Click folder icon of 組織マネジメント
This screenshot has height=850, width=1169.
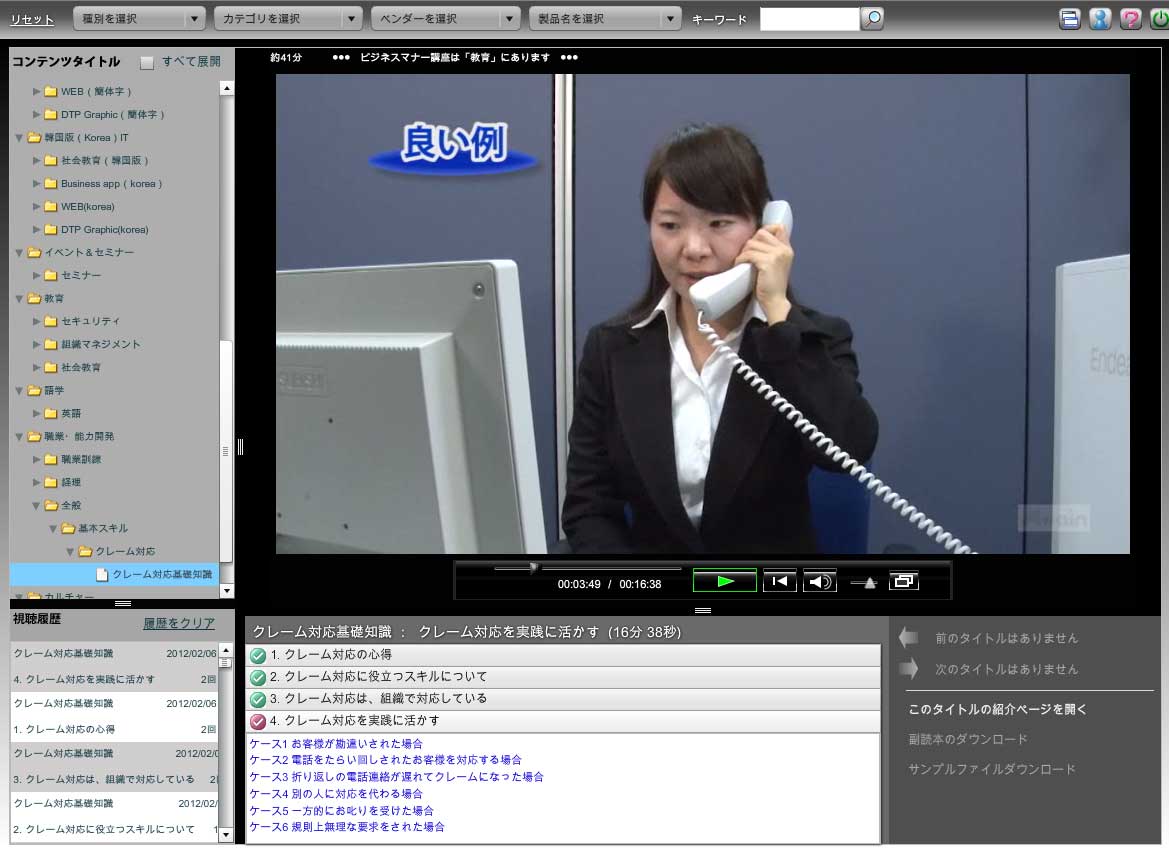(x=51, y=344)
